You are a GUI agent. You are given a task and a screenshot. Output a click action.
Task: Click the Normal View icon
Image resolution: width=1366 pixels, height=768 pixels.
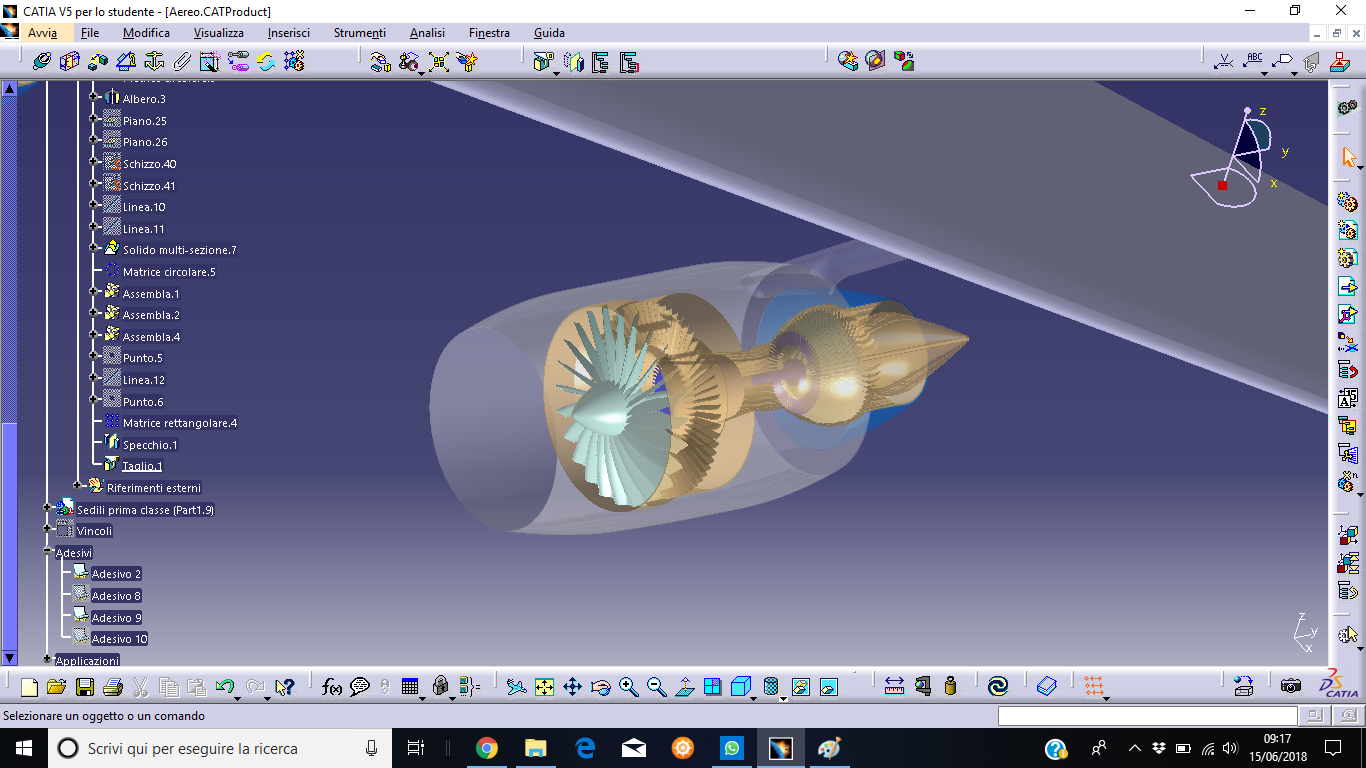[x=684, y=687]
